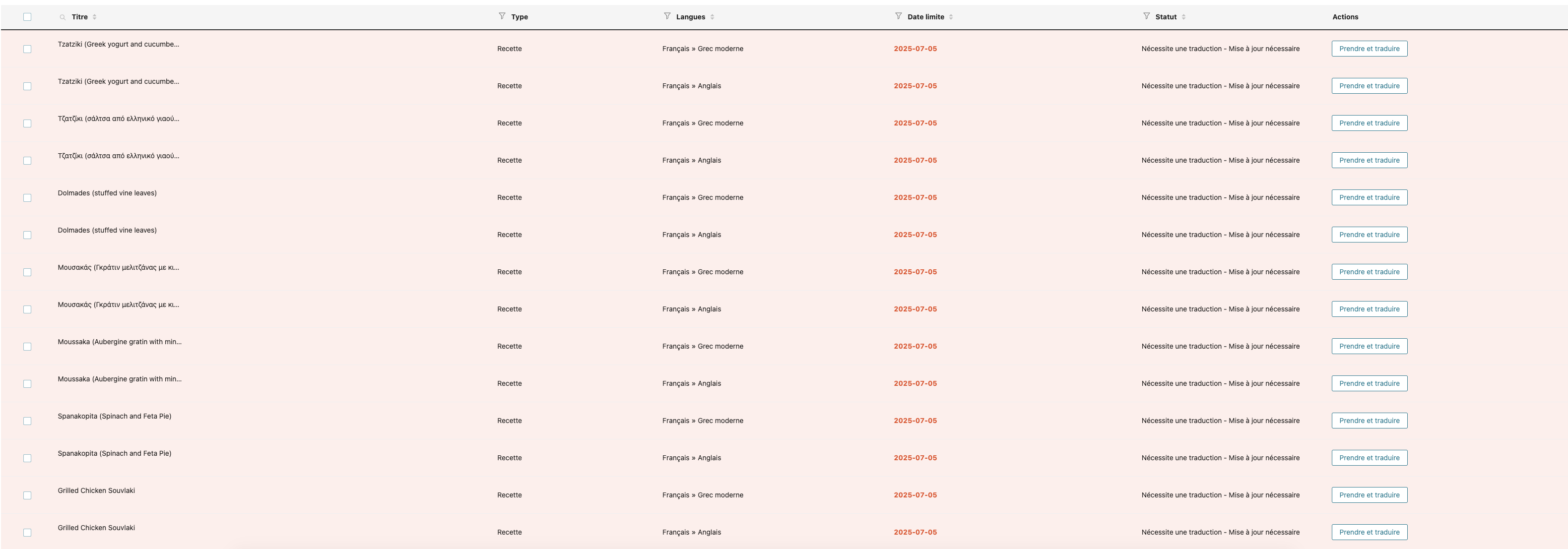The height and width of the screenshot is (549, 1568).
Task: Take the Moussaka Aubergine Grec moderne translation job
Action: pyautogui.click(x=1369, y=346)
